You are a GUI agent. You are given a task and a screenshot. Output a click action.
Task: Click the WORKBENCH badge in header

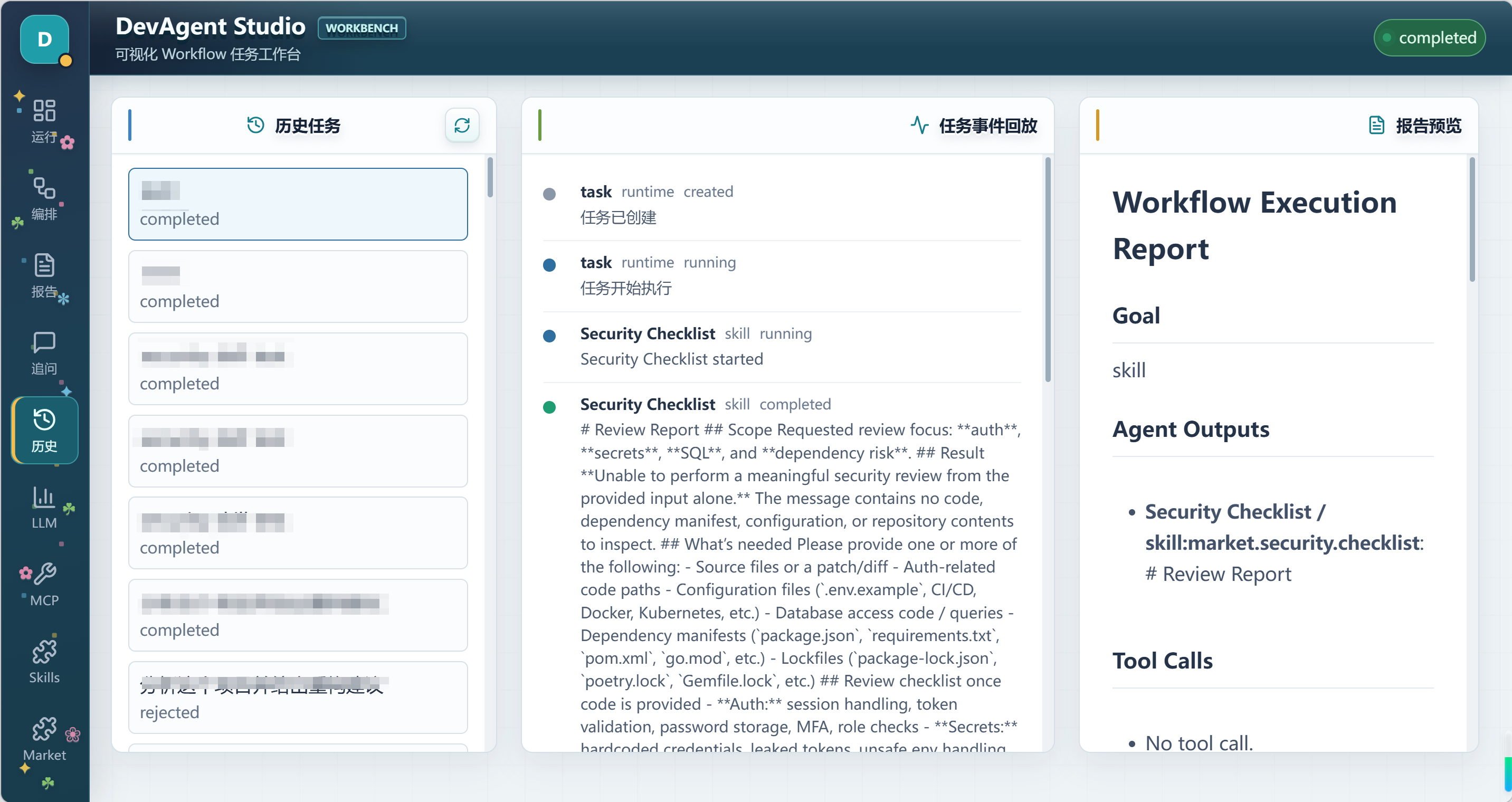click(362, 27)
